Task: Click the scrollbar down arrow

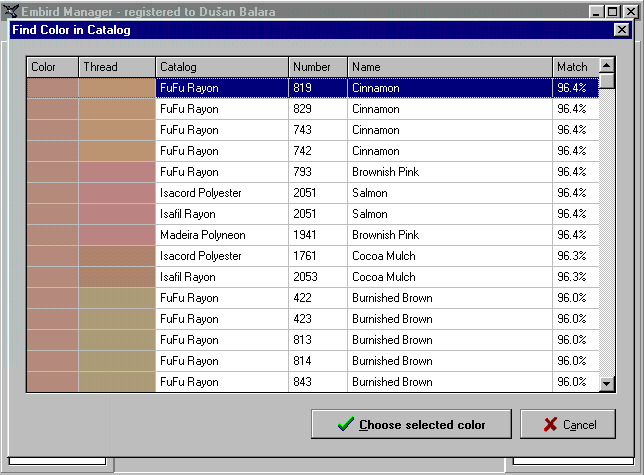Action: tap(607, 384)
